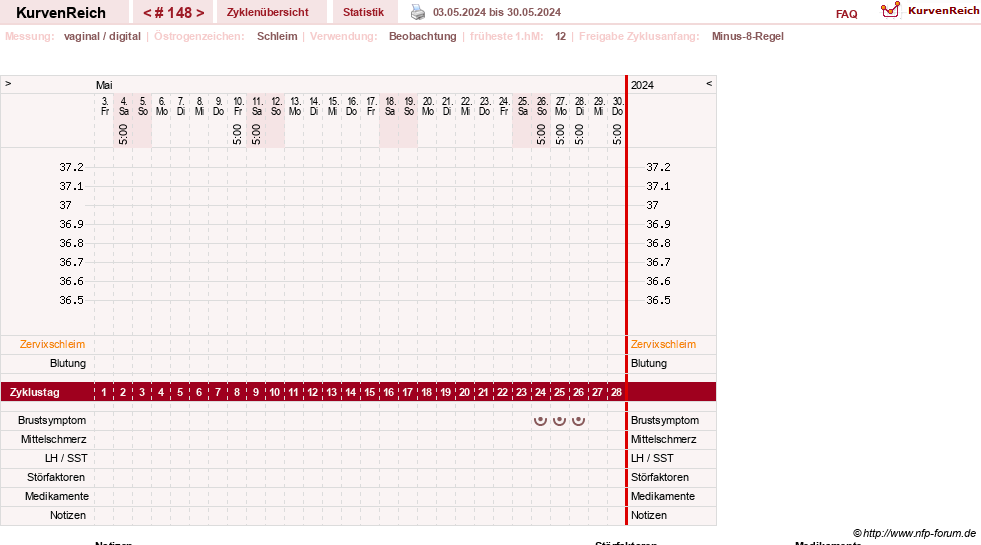The image size is (981, 545).
Task: Click the orange Zervixschleim label on left
Action: (x=53, y=344)
